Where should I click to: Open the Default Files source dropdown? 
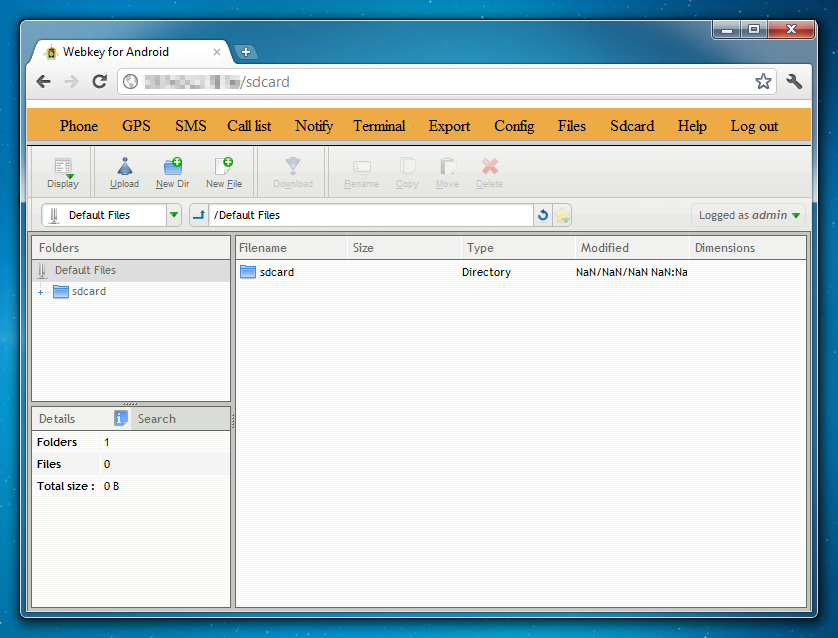point(173,215)
